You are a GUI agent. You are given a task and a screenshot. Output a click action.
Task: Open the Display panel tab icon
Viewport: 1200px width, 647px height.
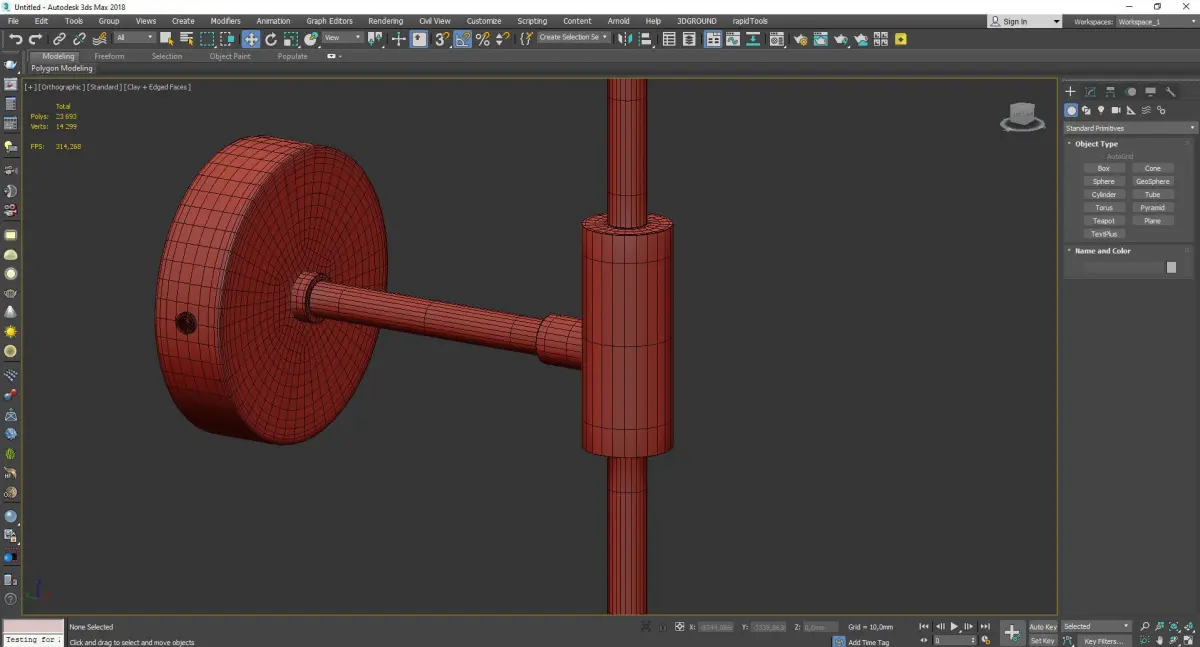tap(1150, 92)
